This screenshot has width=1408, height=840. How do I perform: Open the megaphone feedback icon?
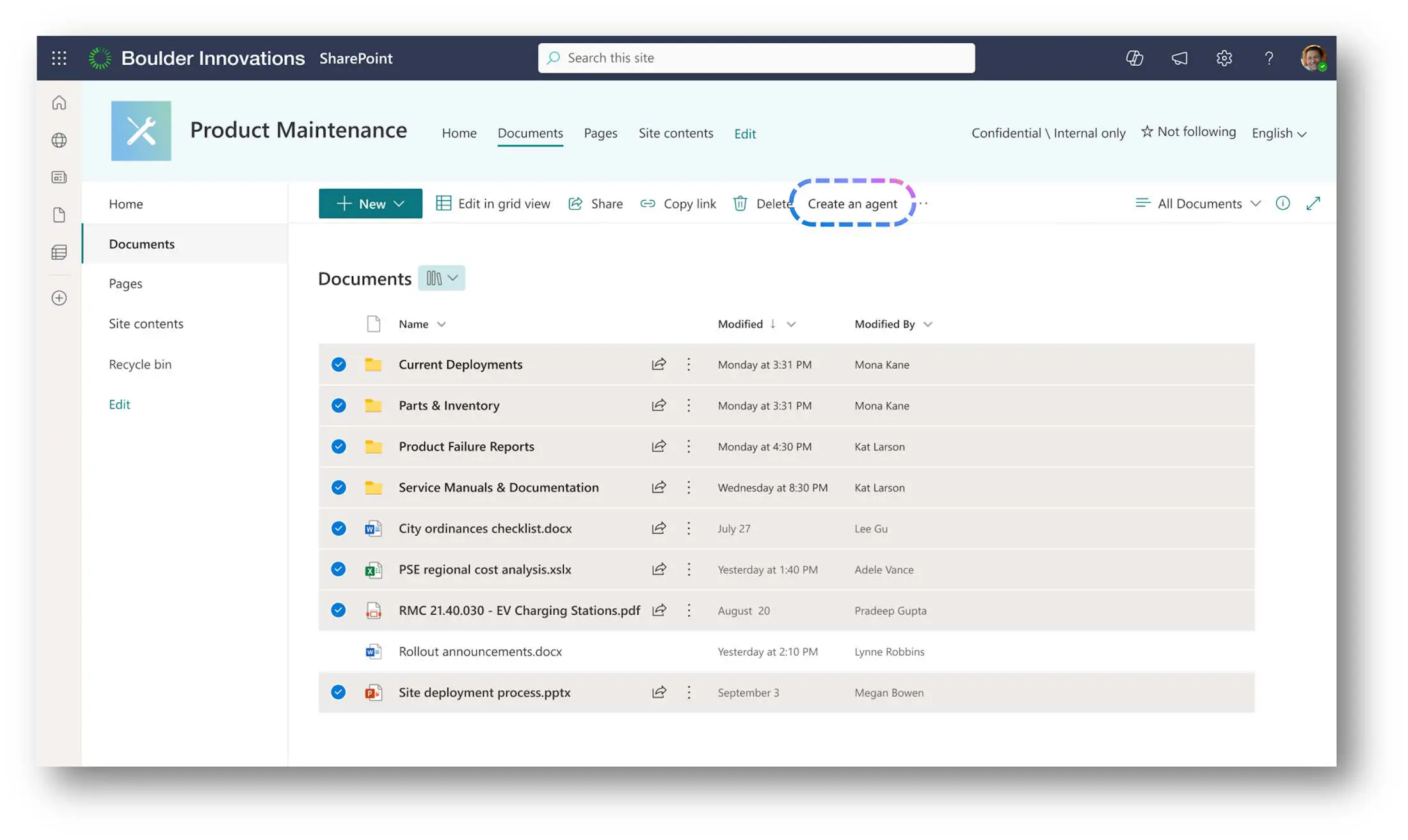(x=1179, y=58)
